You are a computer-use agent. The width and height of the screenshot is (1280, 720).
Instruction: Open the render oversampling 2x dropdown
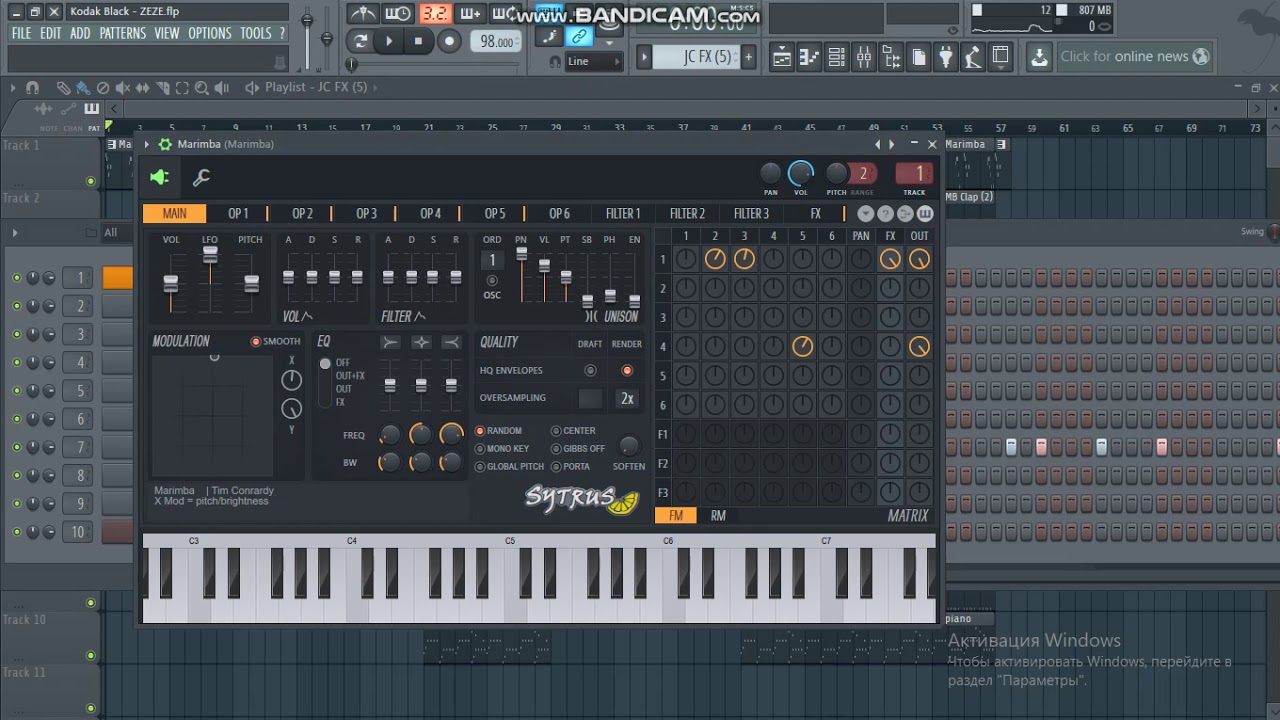[x=627, y=398]
